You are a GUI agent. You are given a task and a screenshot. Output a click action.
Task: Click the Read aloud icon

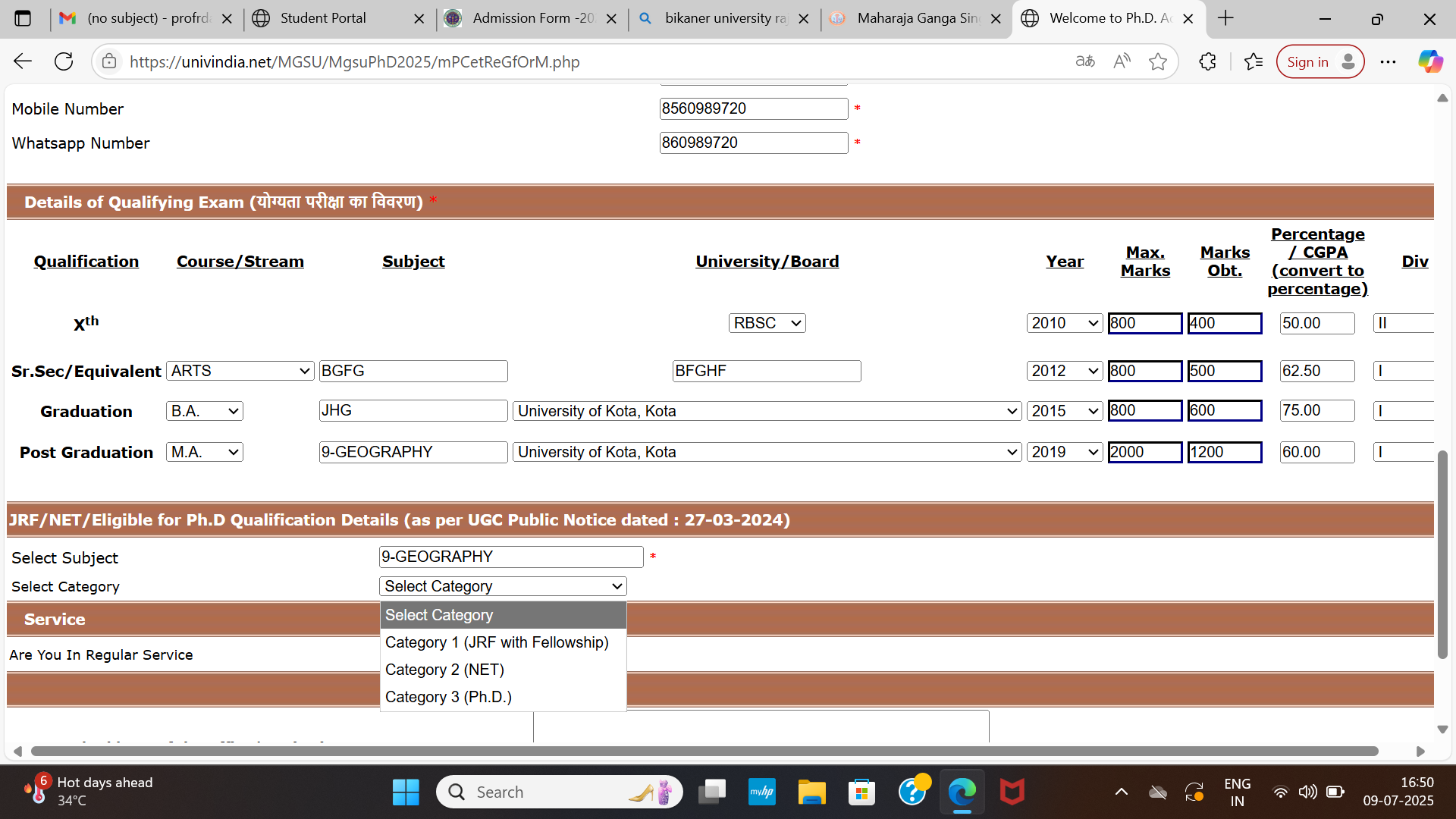click(x=1122, y=61)
